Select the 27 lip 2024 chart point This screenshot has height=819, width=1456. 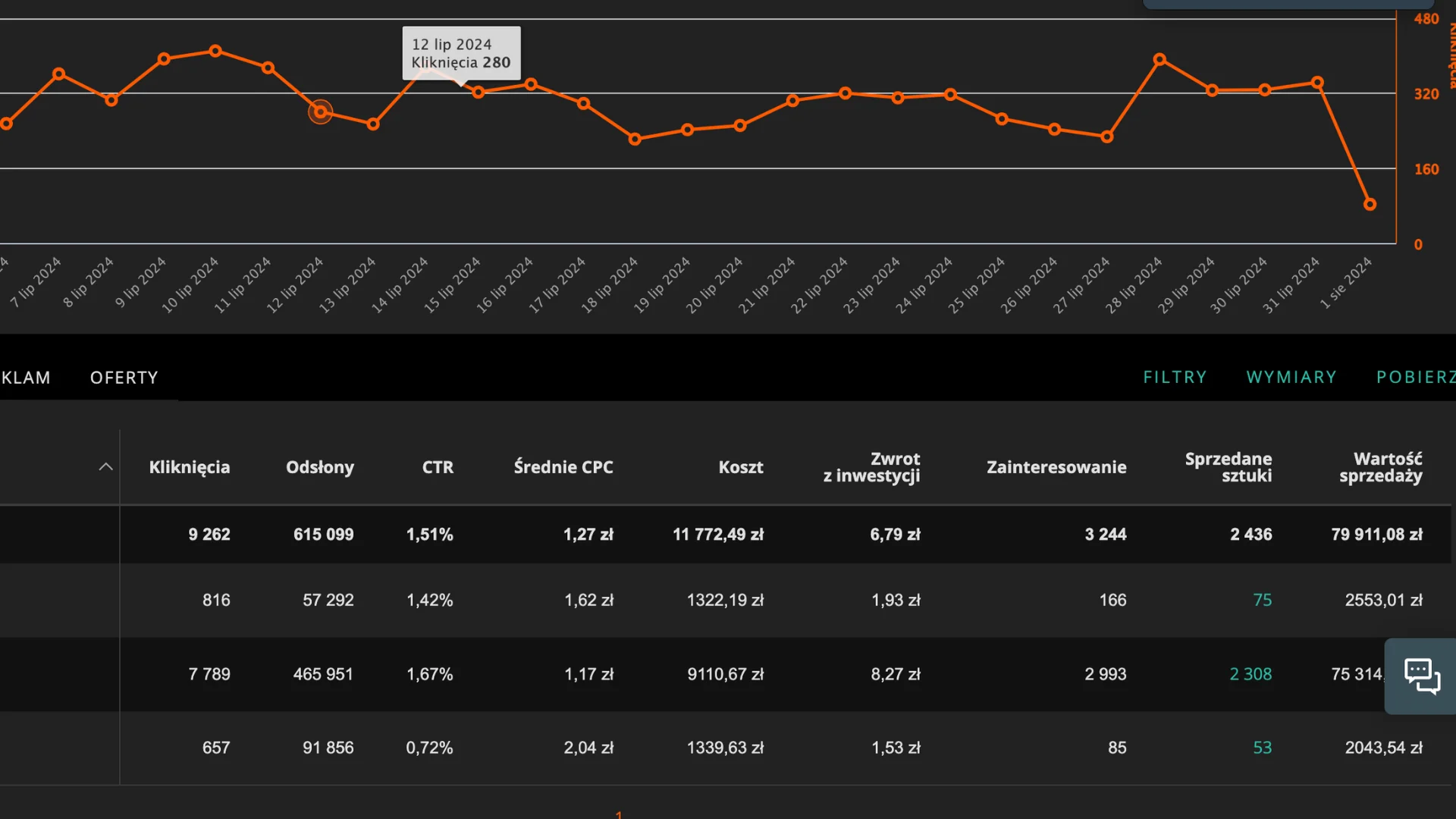1107,137
